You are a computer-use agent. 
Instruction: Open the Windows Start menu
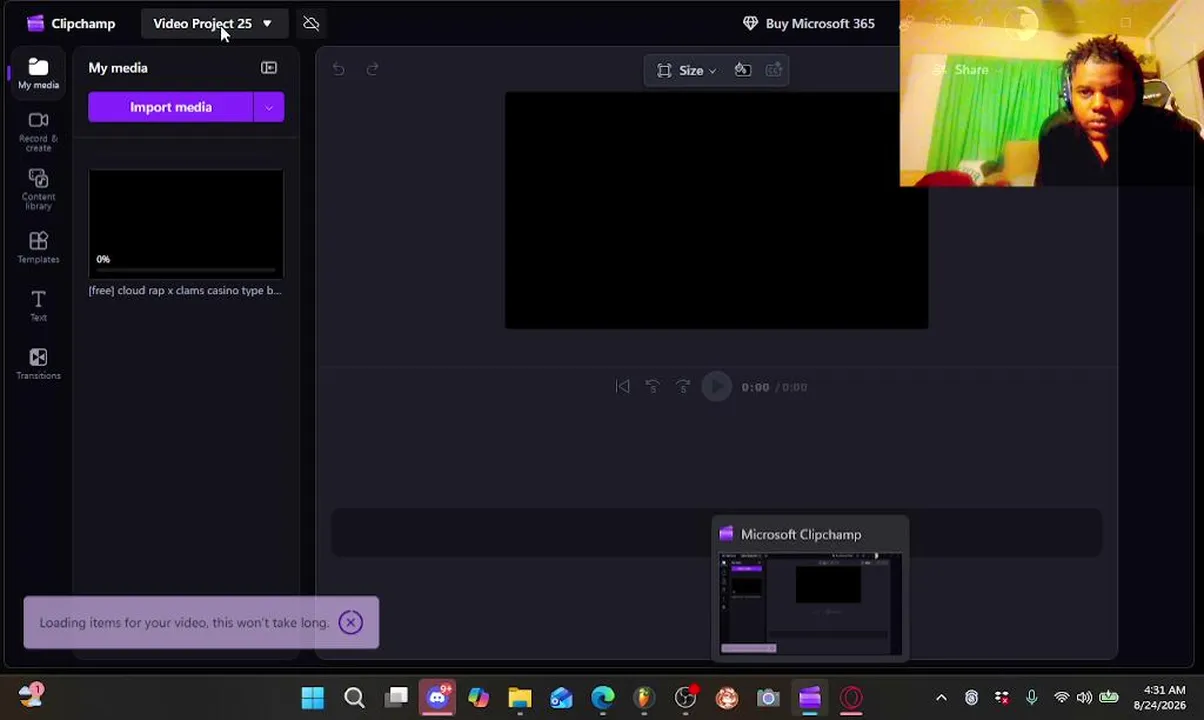click(313, 698)
